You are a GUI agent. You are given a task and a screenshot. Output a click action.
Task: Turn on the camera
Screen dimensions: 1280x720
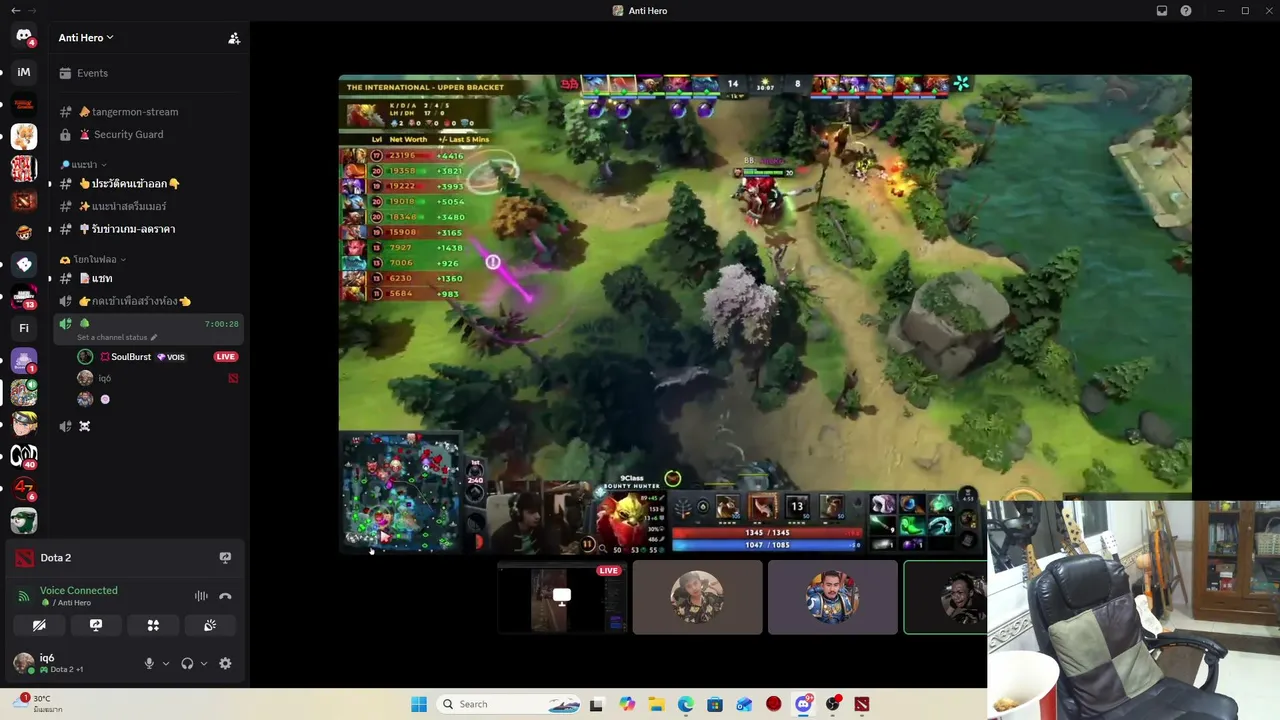tap(39, 626)
